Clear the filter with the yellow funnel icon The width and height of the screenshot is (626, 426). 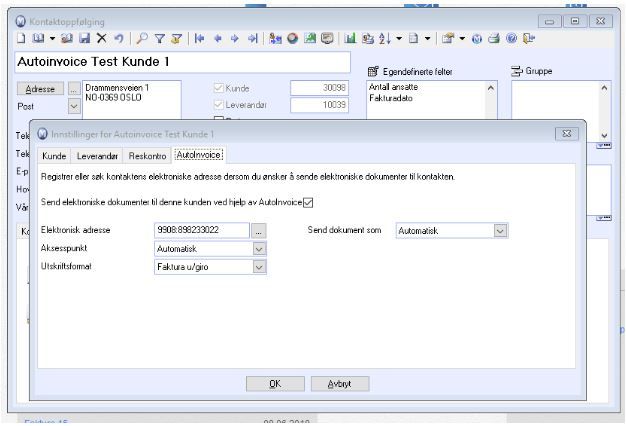click(176, 38)
